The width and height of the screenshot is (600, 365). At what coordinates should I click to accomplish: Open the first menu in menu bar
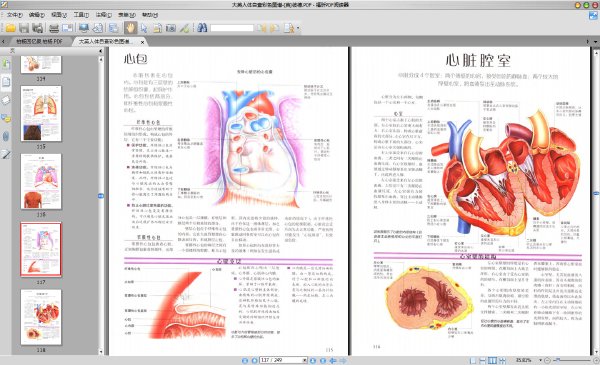tap(14, 15)
